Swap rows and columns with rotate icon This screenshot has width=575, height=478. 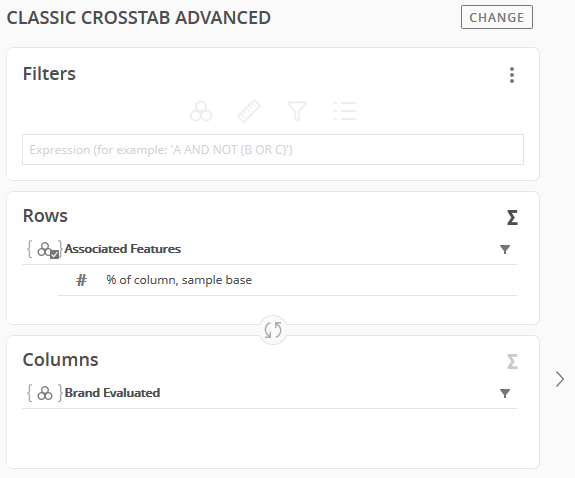(x=273, y=330)
